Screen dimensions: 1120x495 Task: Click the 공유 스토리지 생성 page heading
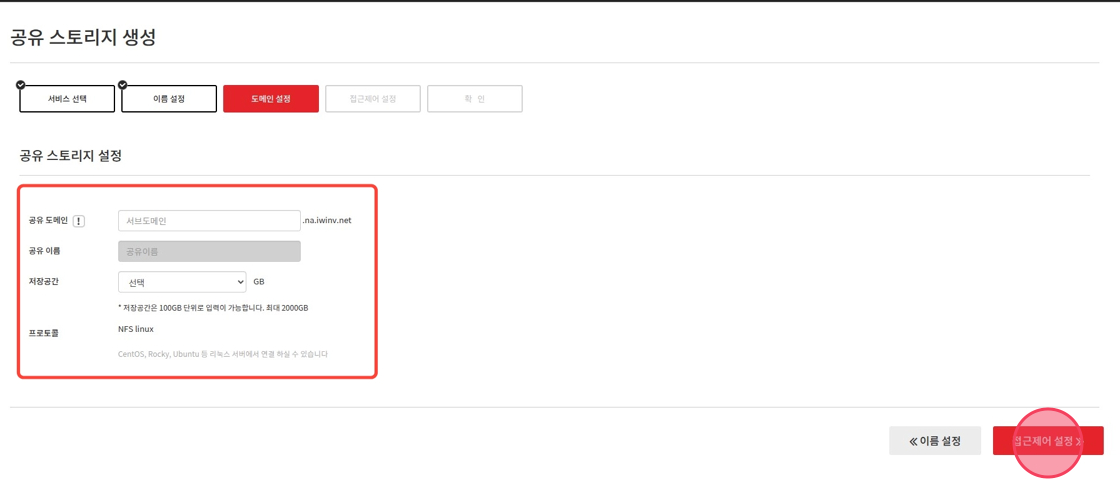coord(83,37)
